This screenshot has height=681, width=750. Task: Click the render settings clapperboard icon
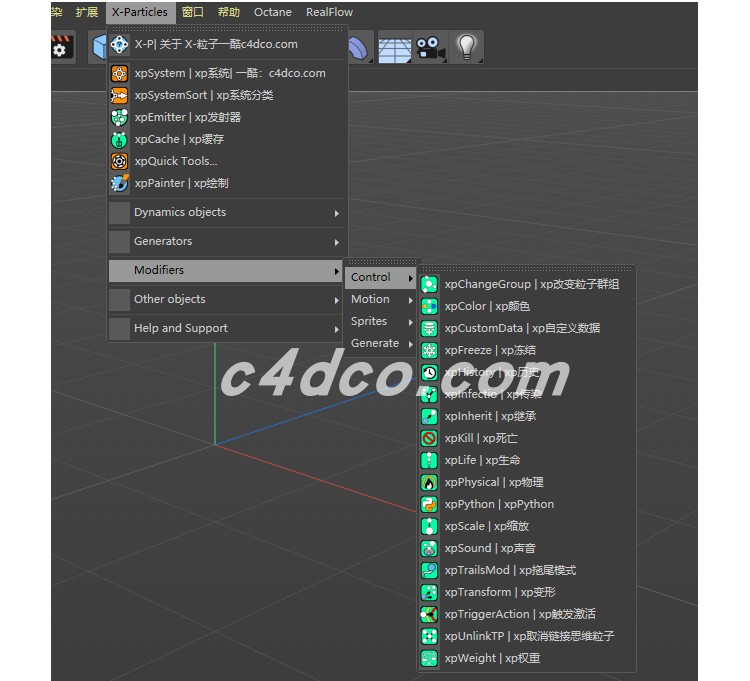tap(62, 47)
